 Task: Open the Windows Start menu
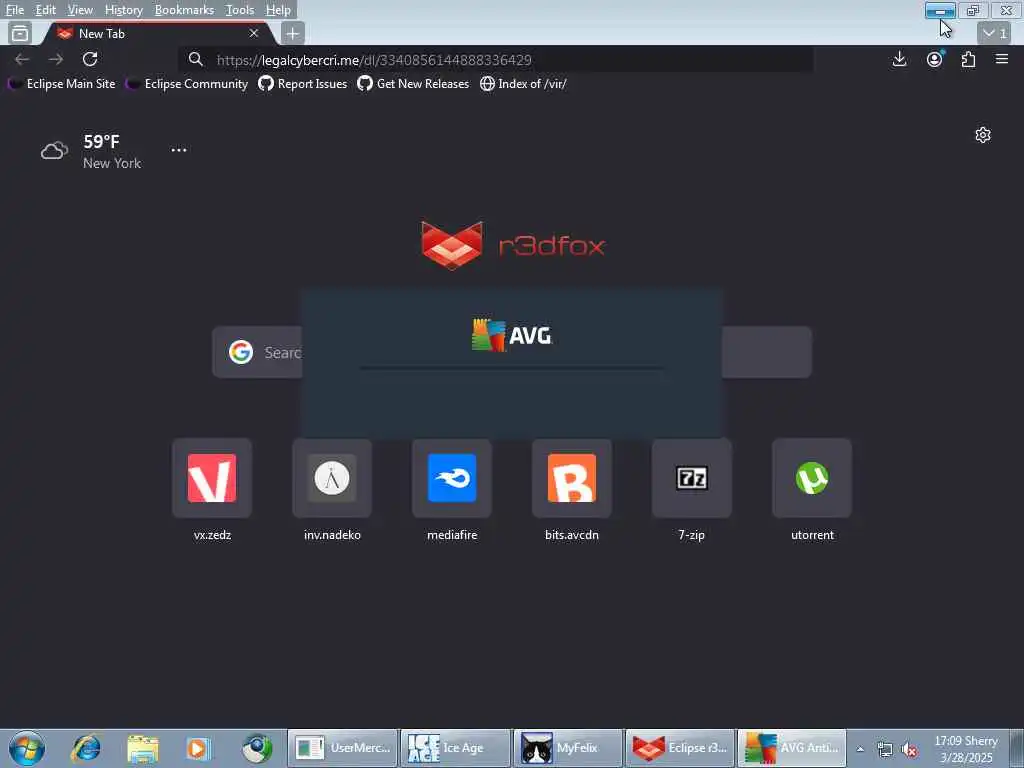coord(27,748)
